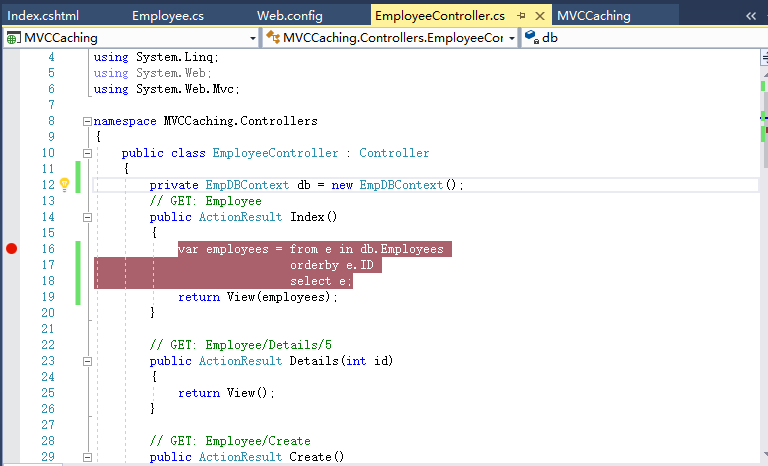Screen dimensions: 768x466
Task: Collapse the EmployeeController class outline
Action: pos(87,153)
